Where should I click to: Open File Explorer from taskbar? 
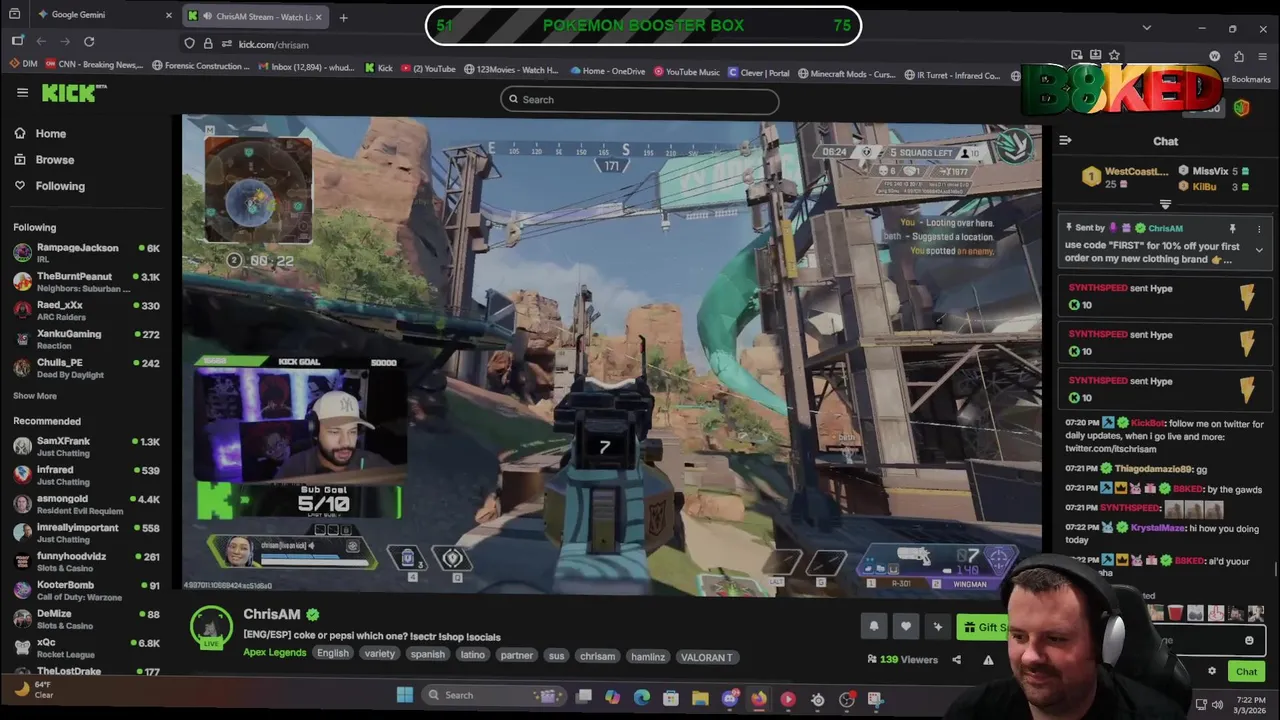(x=700, y=698)
